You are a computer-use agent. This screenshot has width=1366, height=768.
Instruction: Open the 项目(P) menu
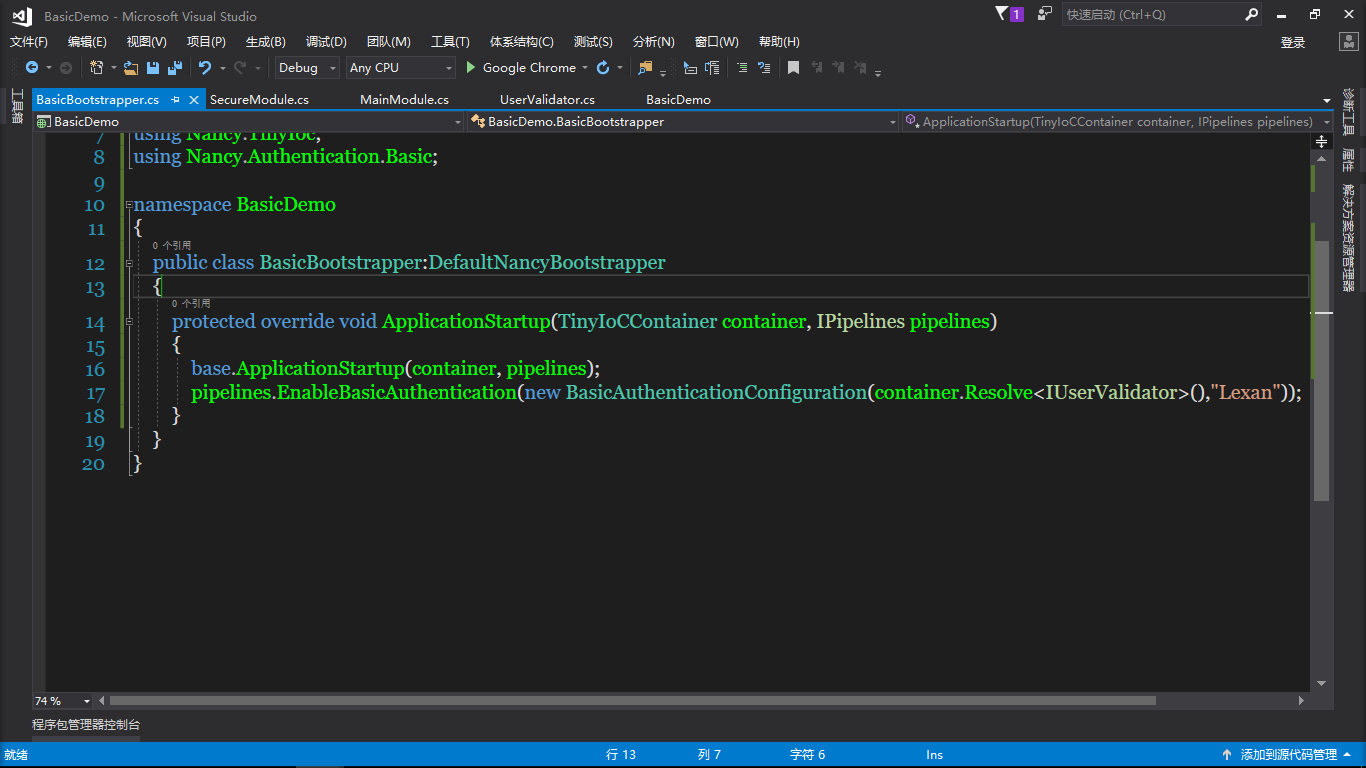pos(206,42)
